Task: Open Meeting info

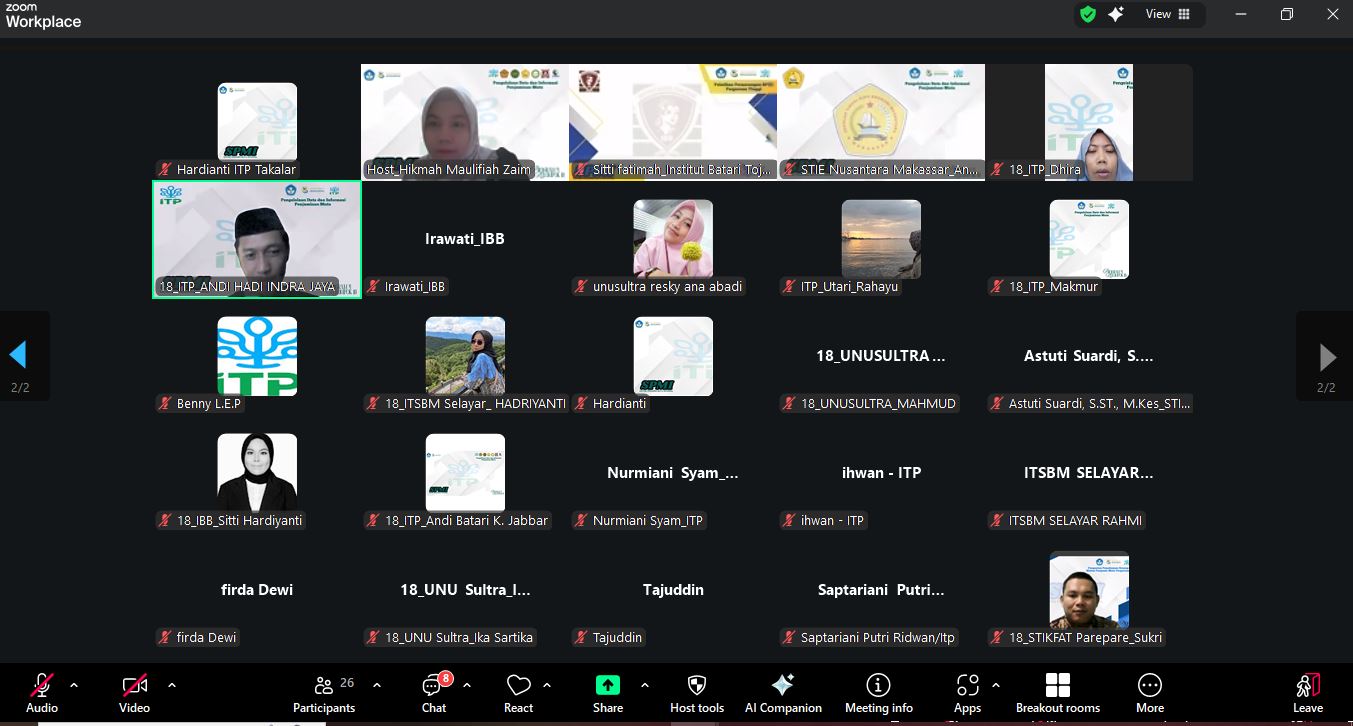Action: pos(878,693)
